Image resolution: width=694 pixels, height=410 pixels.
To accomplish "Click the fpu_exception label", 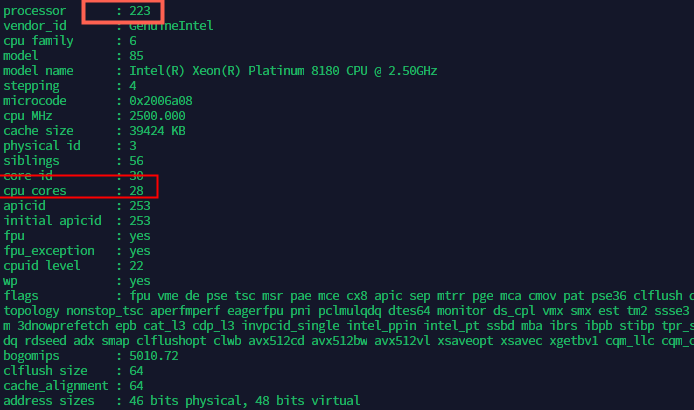I will pos(49,251).
